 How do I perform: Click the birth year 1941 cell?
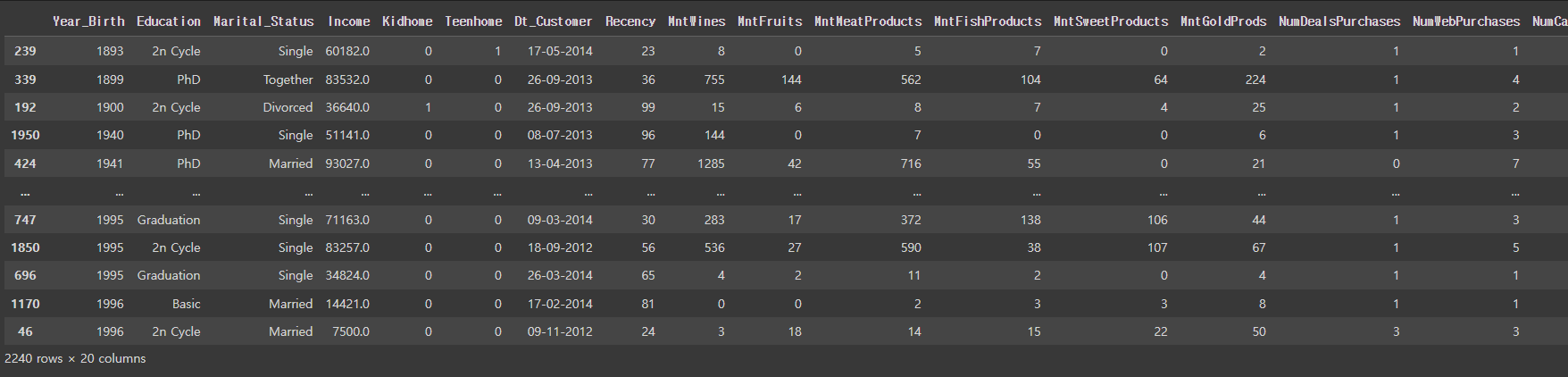coord(110,163)
